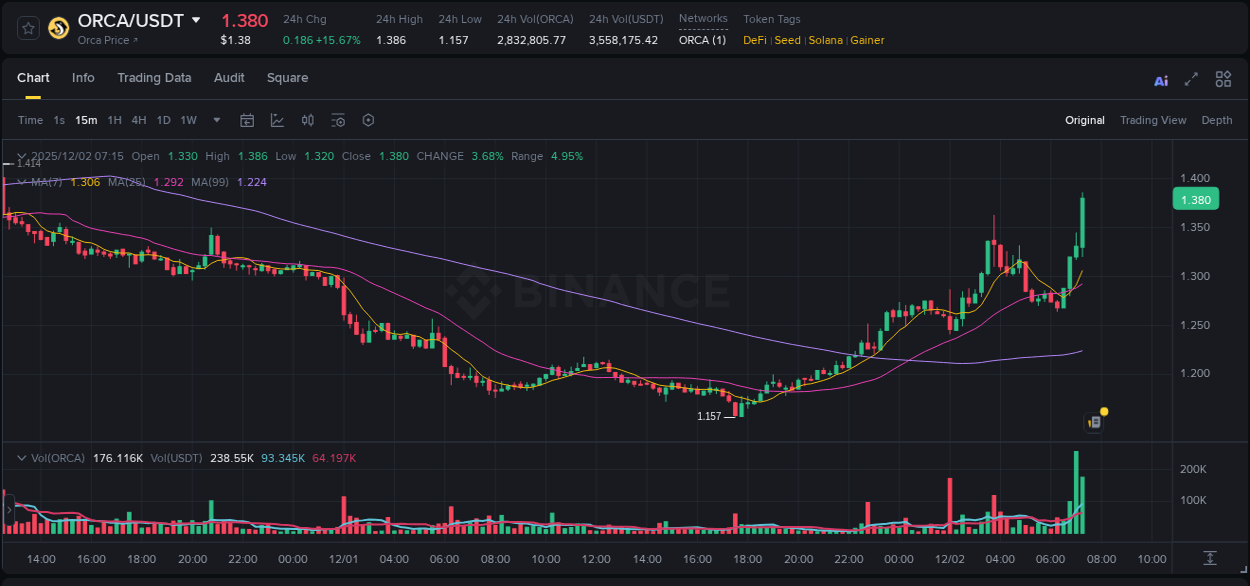Open the Audit tab
1250x586 pixels.
[229, 77]
